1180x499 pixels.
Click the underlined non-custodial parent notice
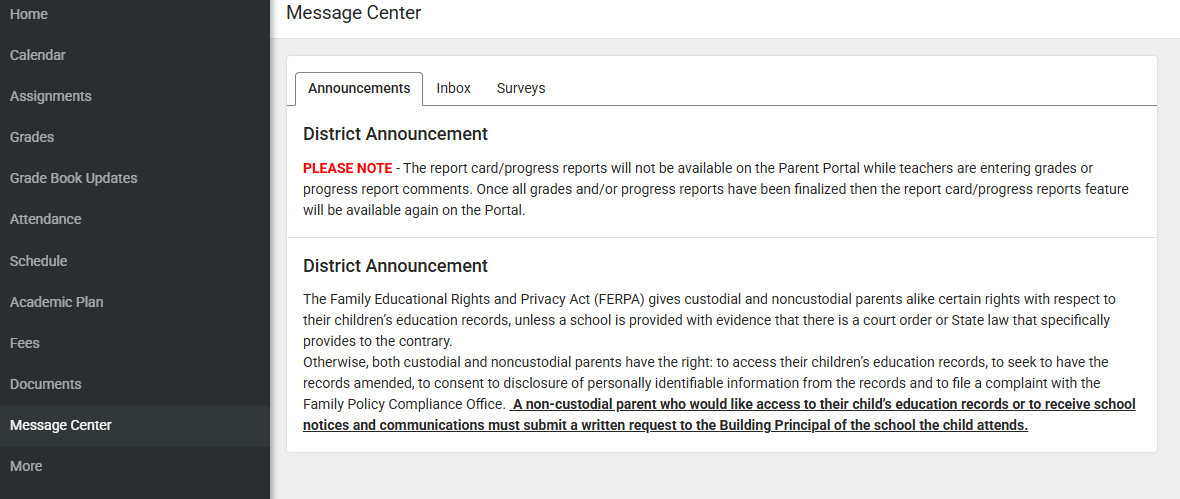(x=720, y=415)
